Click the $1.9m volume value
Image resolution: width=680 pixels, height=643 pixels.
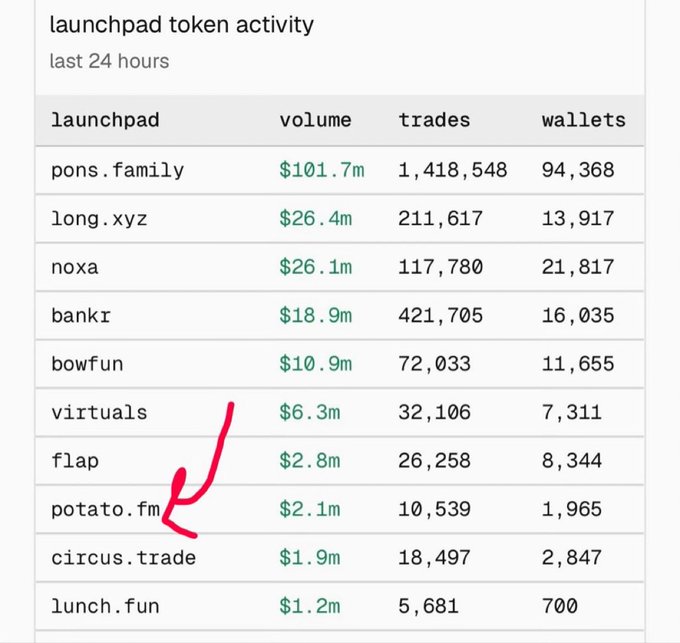tap(309, 558)
